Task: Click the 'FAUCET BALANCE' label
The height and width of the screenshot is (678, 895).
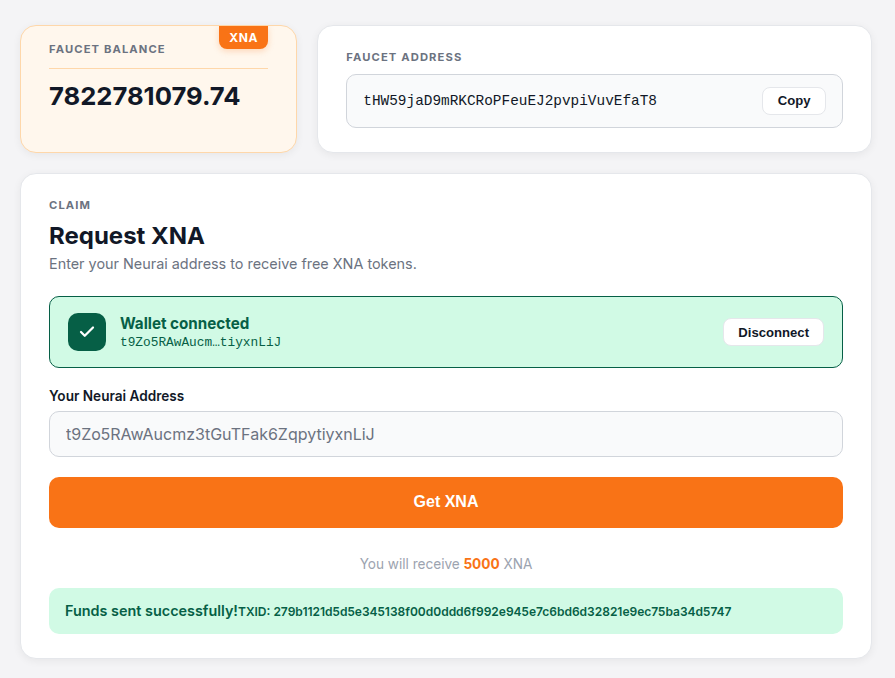Action: pos(107,49)
